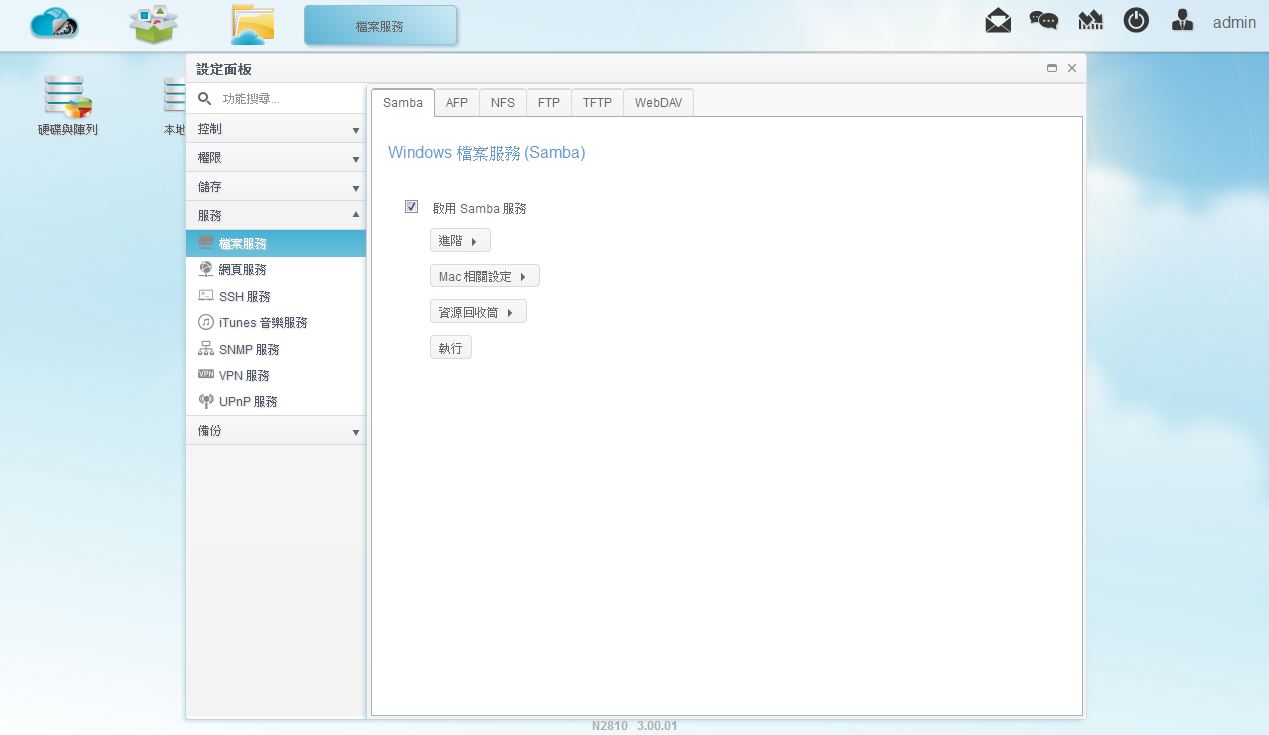
Task: Open the 硬碟與陣列 desktop shortcut
Action: pyautogui.click(x=68, y=106)
